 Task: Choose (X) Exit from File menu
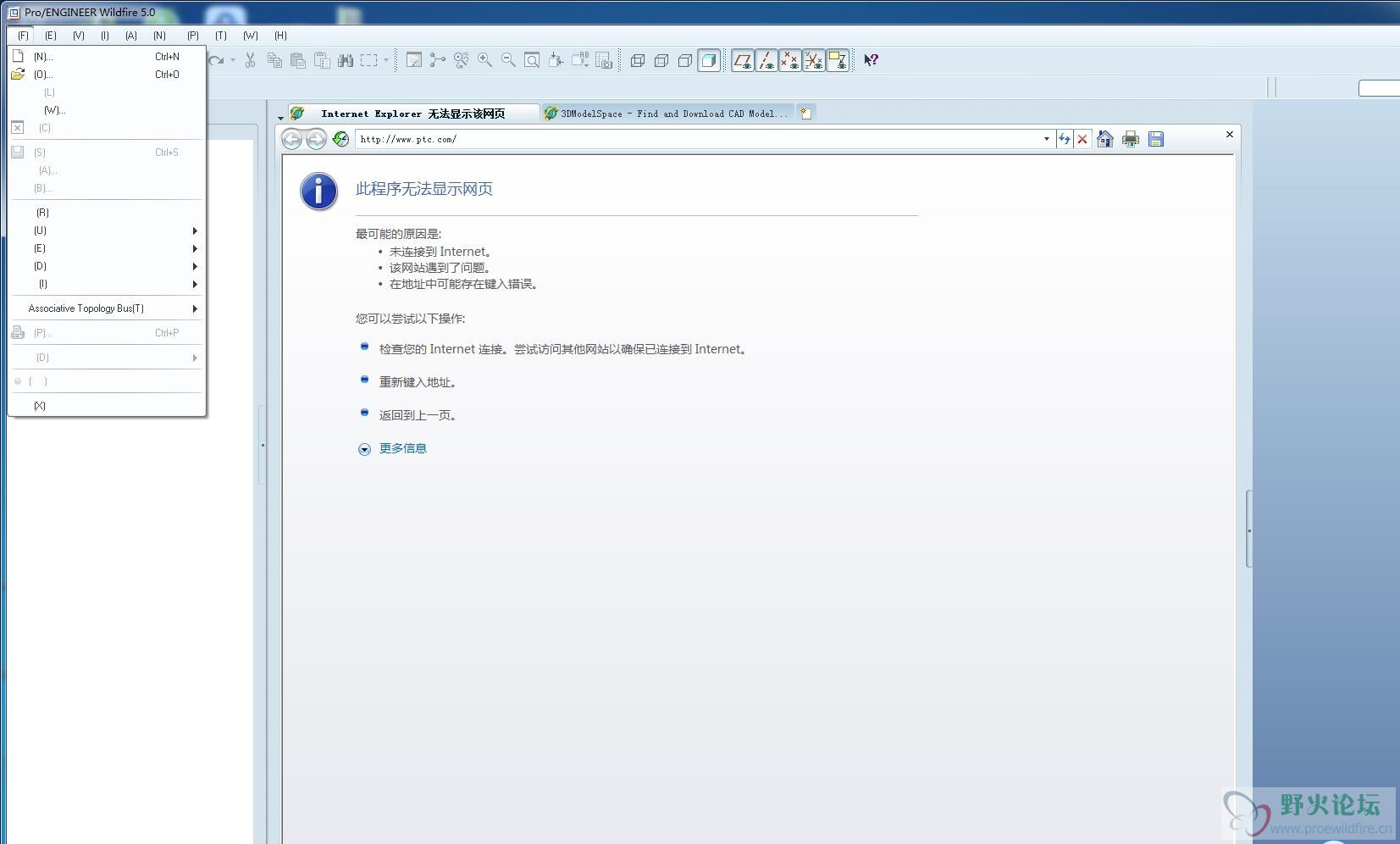[x=107, y=406]
